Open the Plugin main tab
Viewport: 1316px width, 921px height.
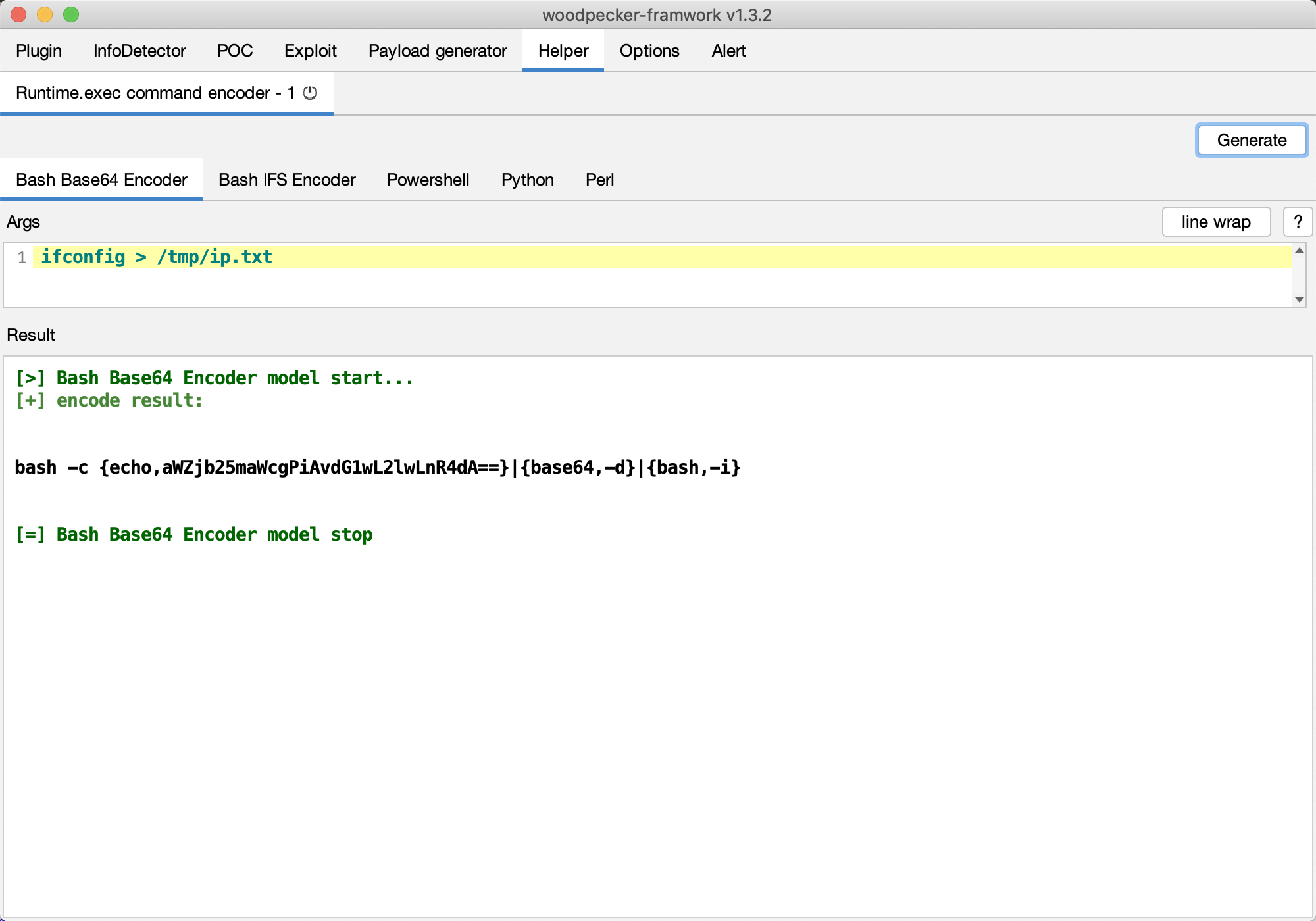click(x=39, y=51)
